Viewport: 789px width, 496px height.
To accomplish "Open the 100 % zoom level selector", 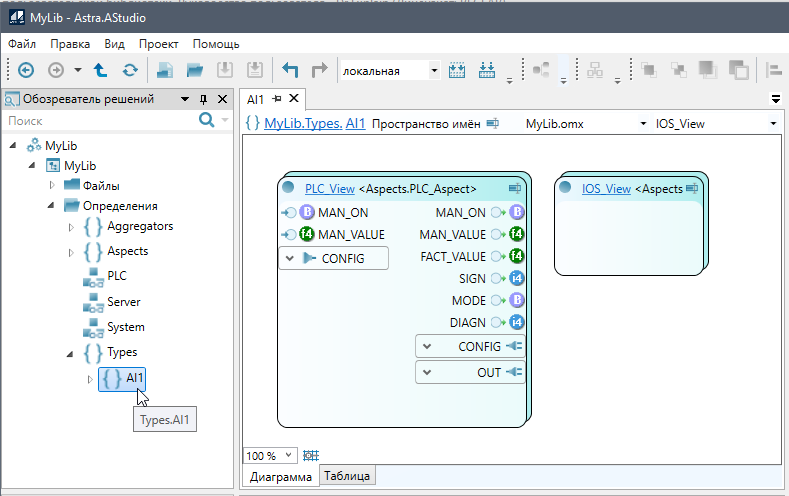I will pos(288,455).
